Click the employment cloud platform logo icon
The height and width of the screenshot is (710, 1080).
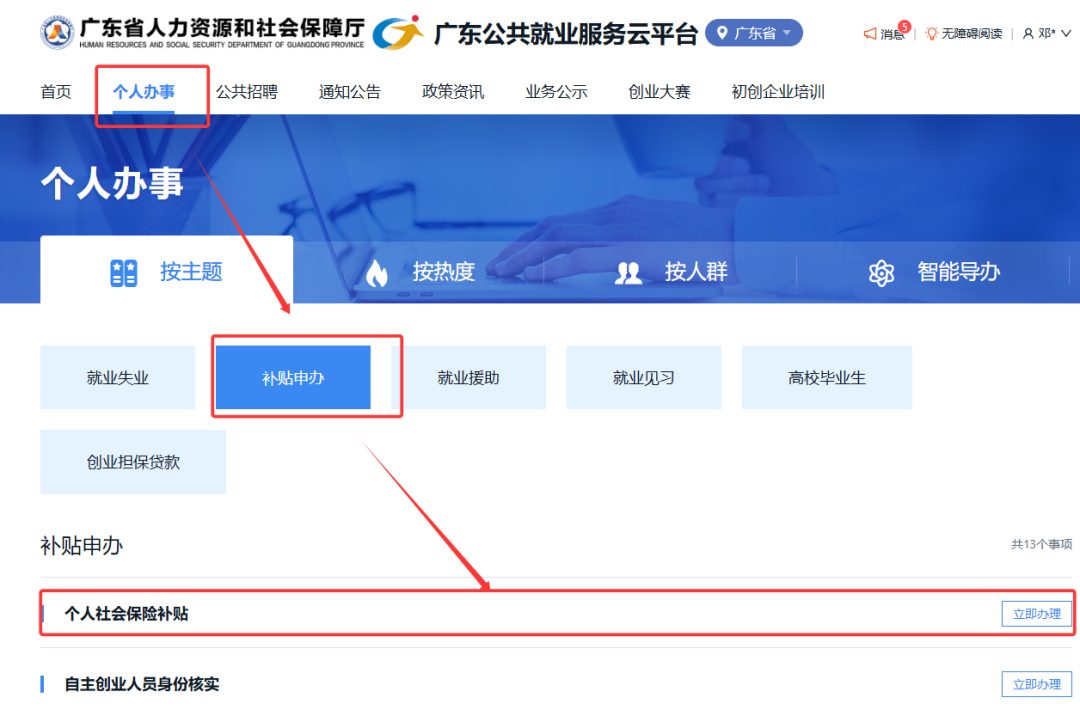point(398,33)
